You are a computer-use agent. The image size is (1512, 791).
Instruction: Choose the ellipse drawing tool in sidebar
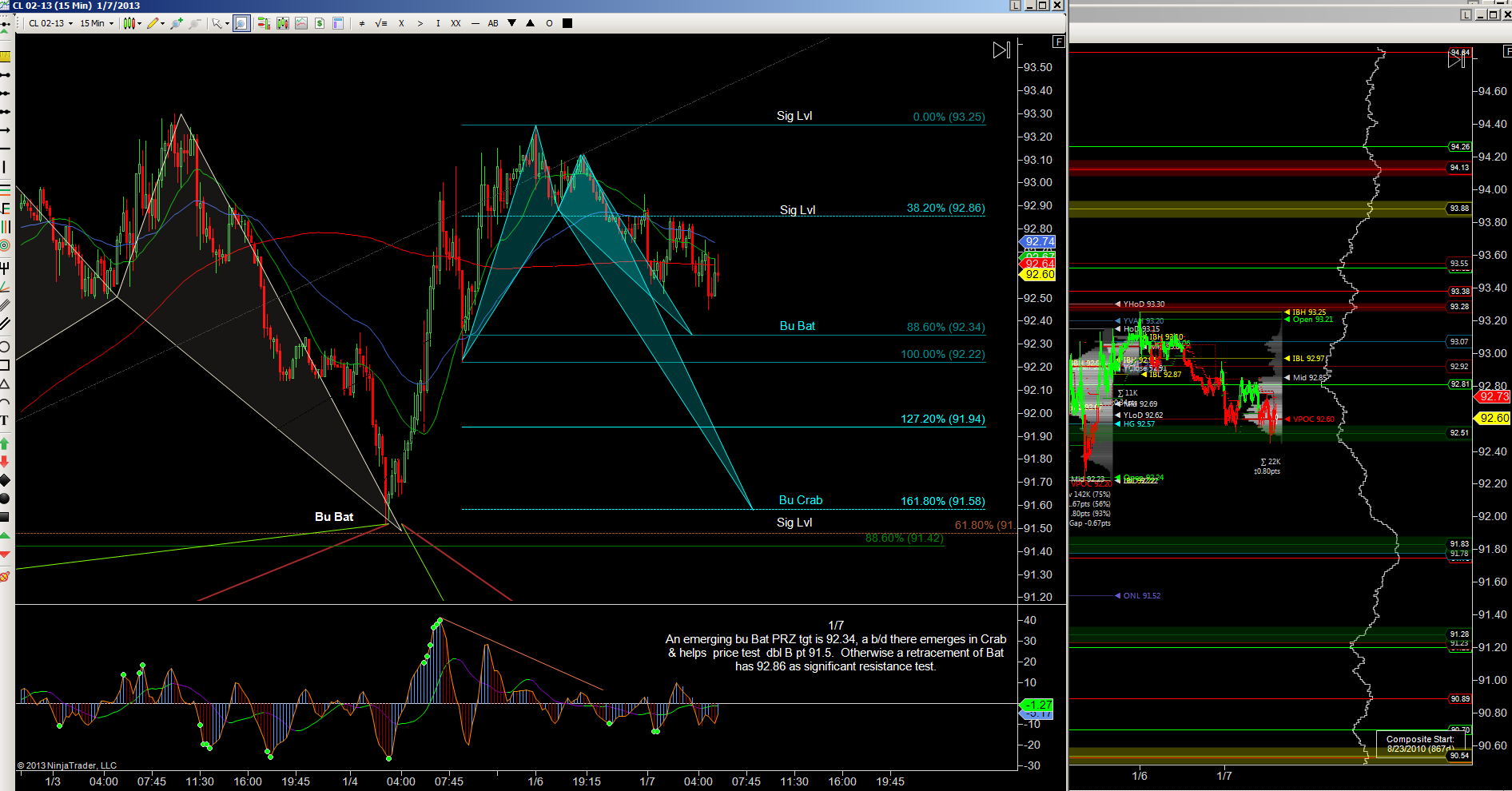pyautogui.click(x=5, y=347)
